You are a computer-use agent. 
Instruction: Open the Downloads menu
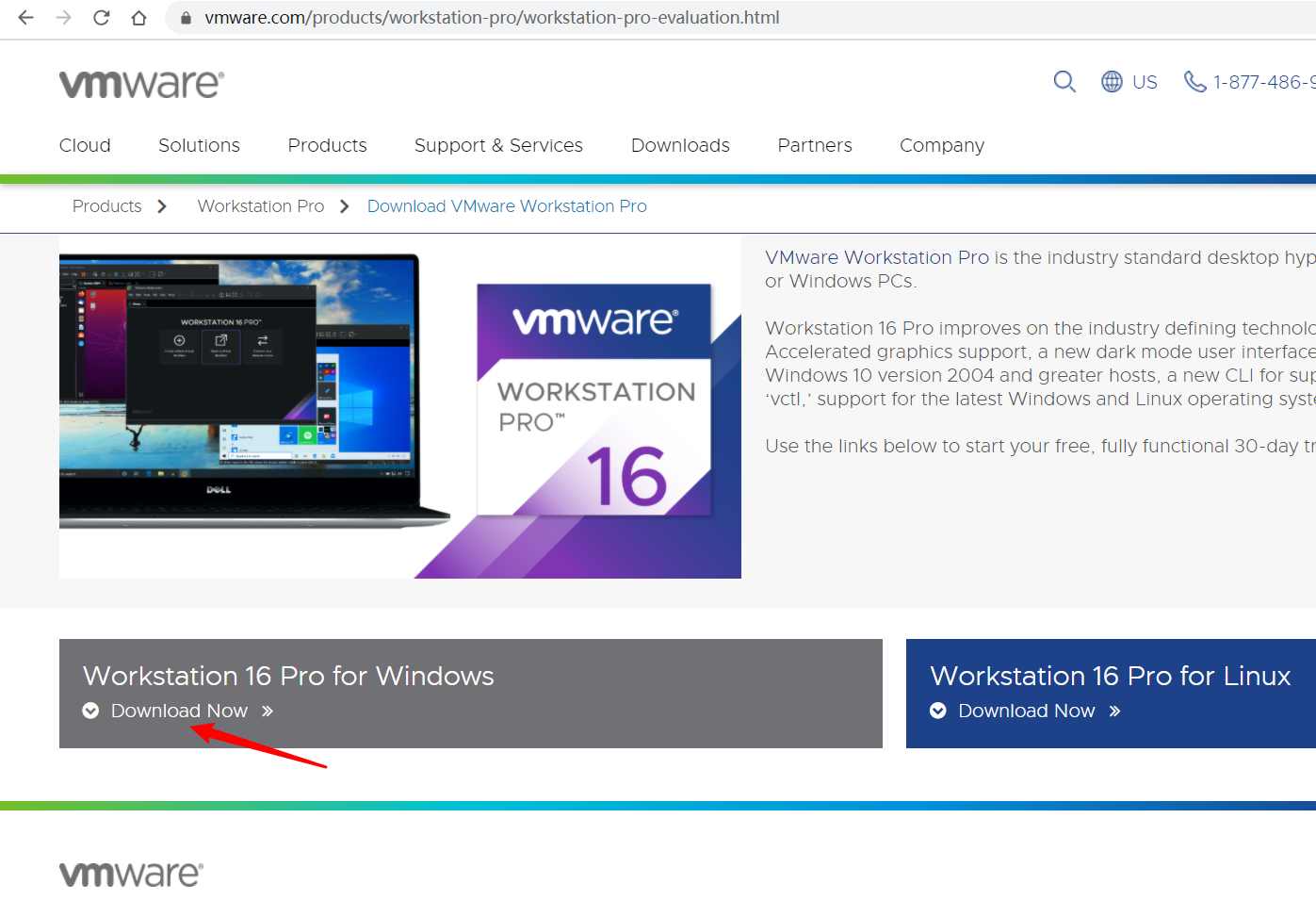pyautogui.click(x=680, y=145)
